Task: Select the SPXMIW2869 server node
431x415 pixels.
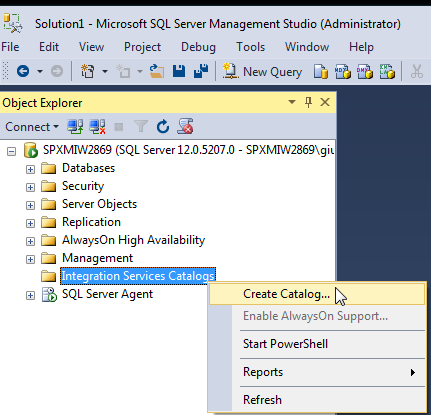Action: coord(188,150)
